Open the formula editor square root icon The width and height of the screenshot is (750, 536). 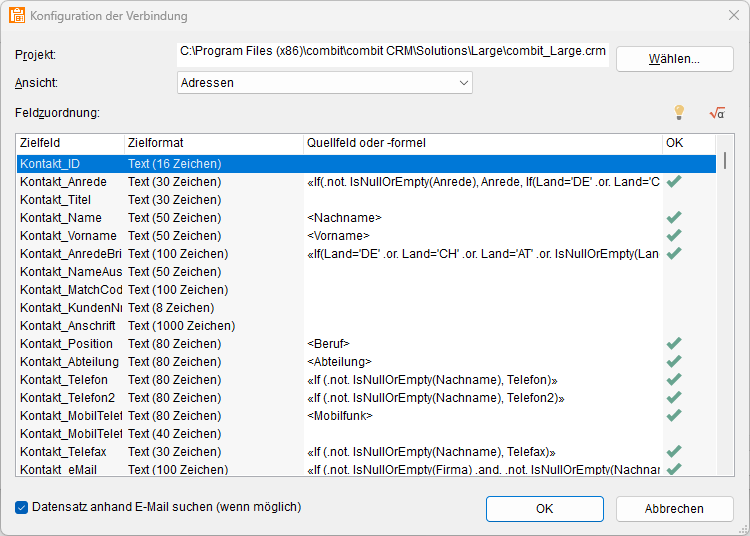coord(716,113)
